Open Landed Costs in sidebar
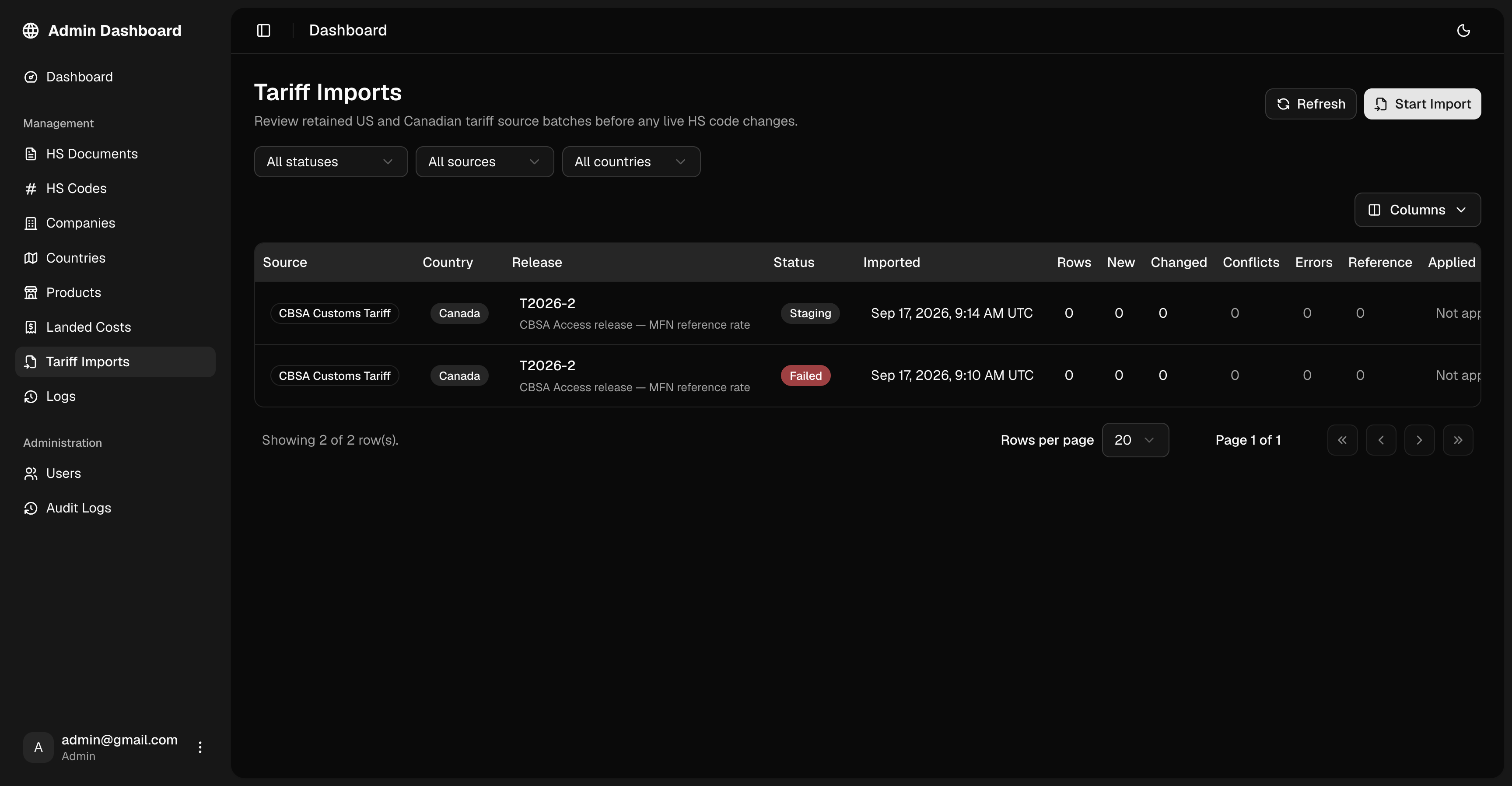 point(115,327)
